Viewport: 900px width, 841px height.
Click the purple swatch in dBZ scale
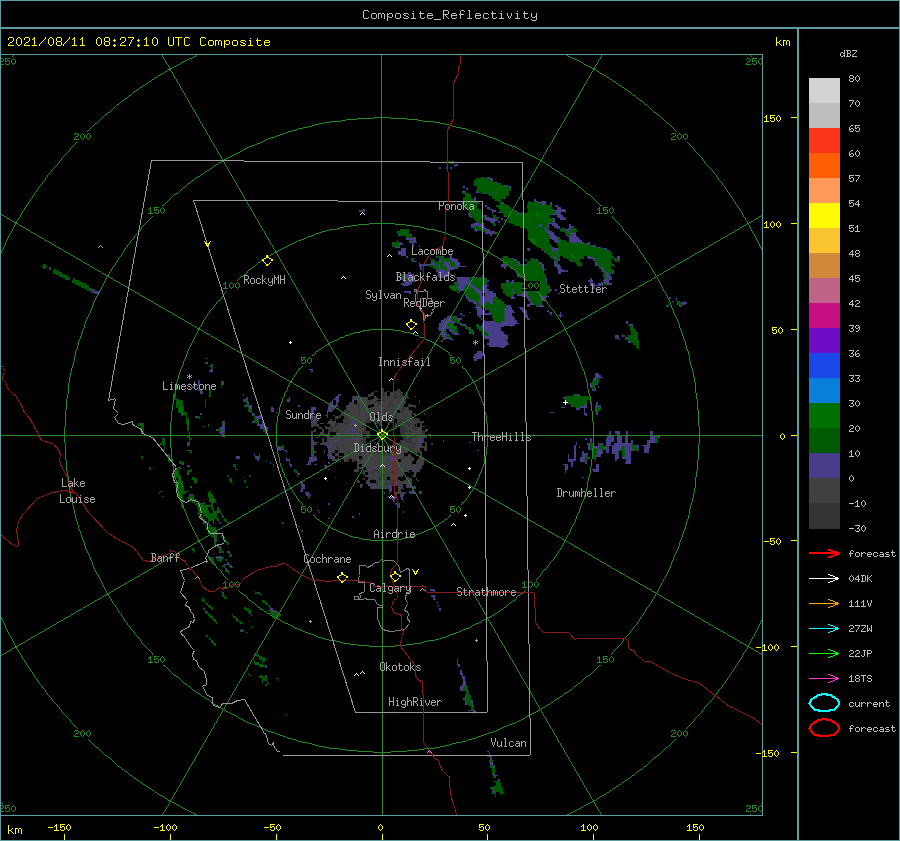pyautogui.click(x=824, y=340)
